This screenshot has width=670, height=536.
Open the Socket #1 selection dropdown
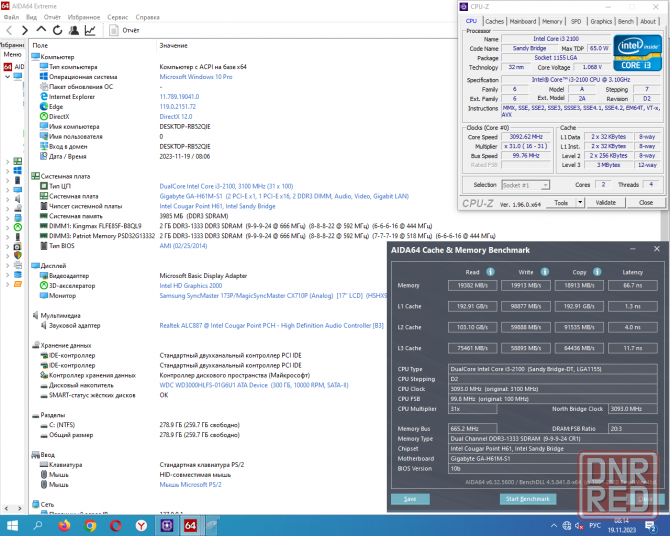[x=525, y=185]
